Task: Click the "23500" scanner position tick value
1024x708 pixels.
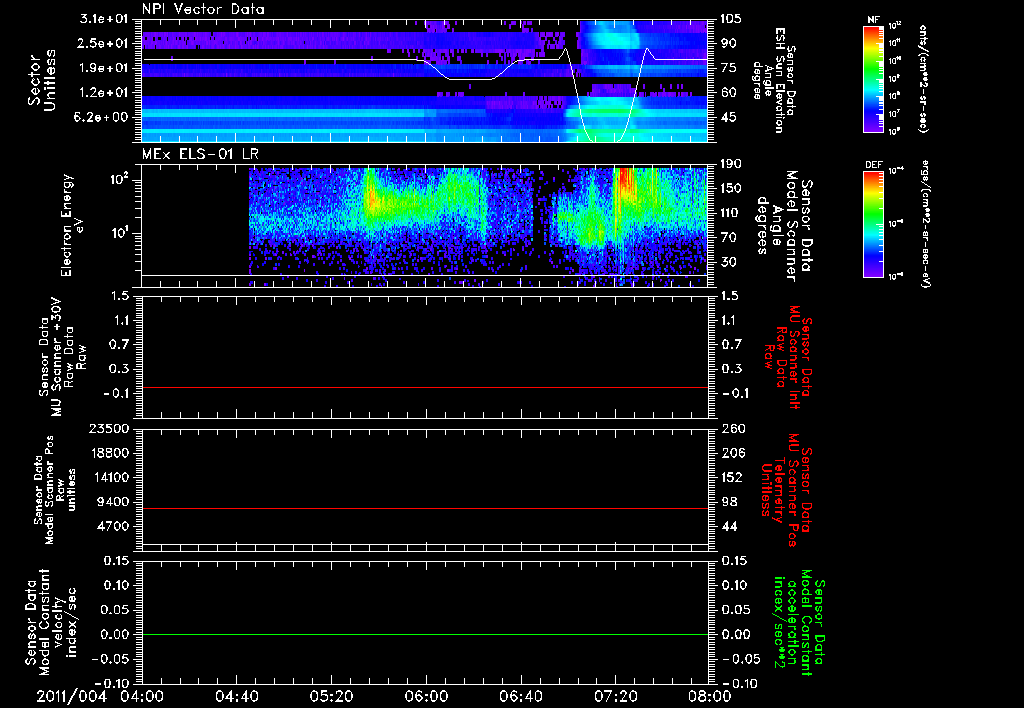Action: pyautogui.click(x=111, y=428)
